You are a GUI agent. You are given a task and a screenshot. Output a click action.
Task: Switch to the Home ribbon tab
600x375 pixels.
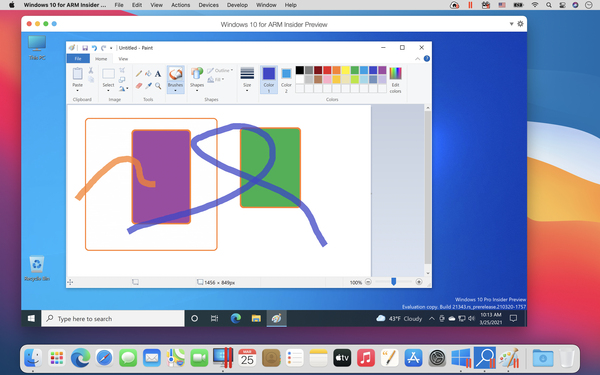click(101, 59)
